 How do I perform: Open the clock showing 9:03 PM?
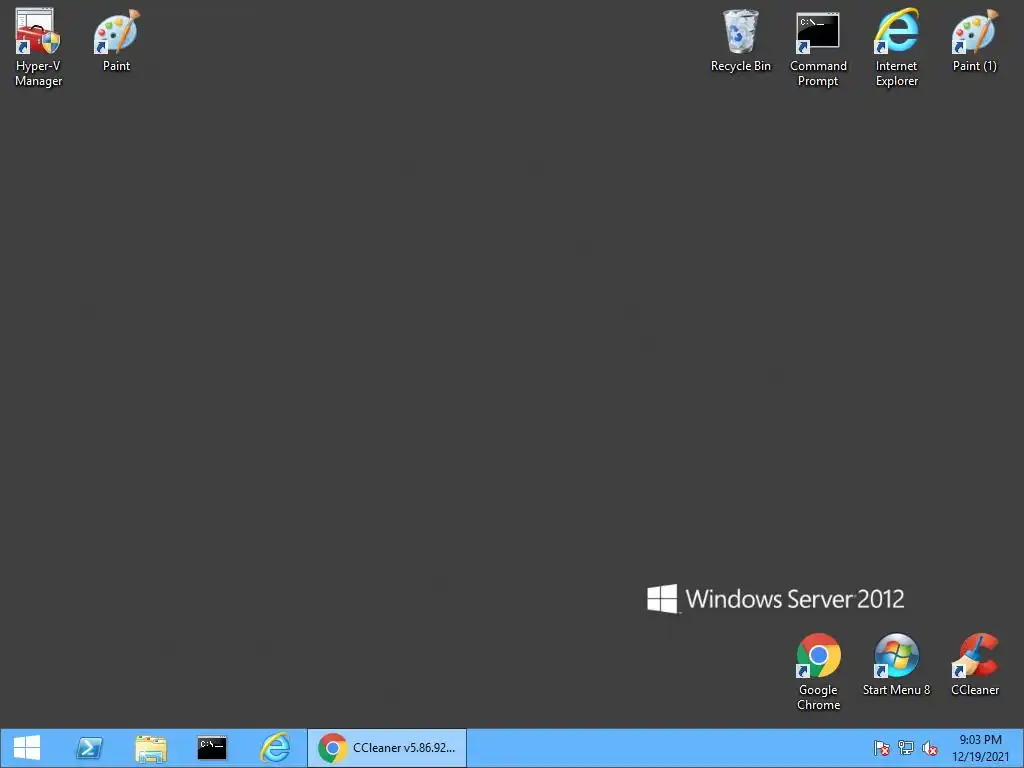coord(980,748)
